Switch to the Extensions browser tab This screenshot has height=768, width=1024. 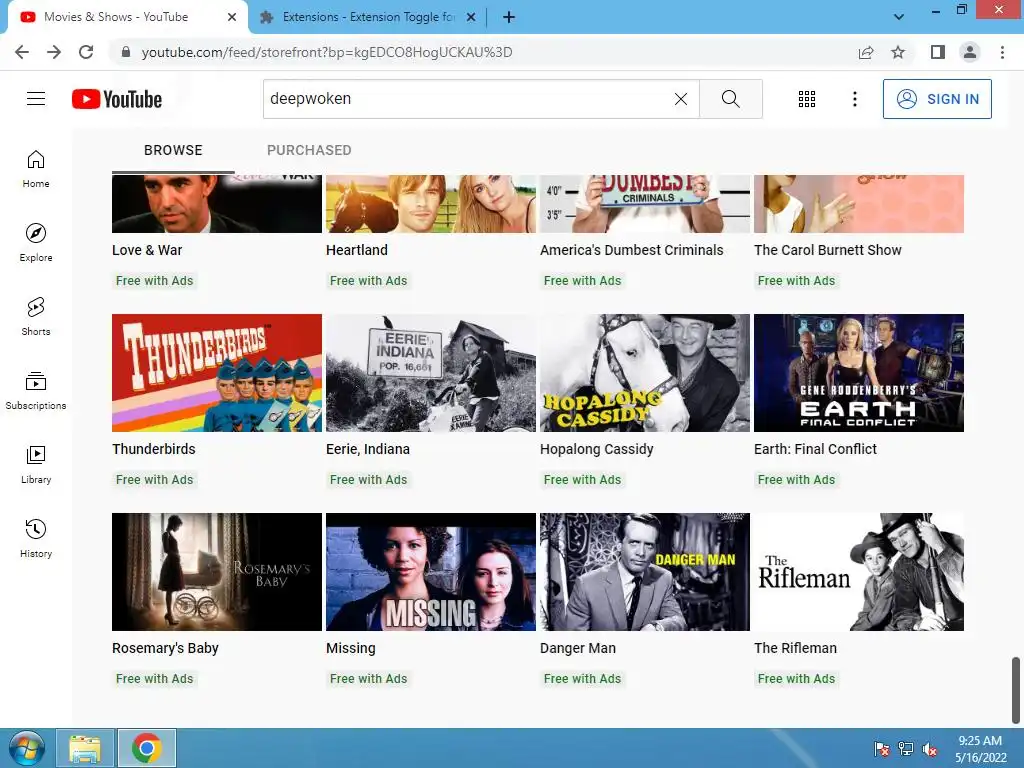pos(367,17)
